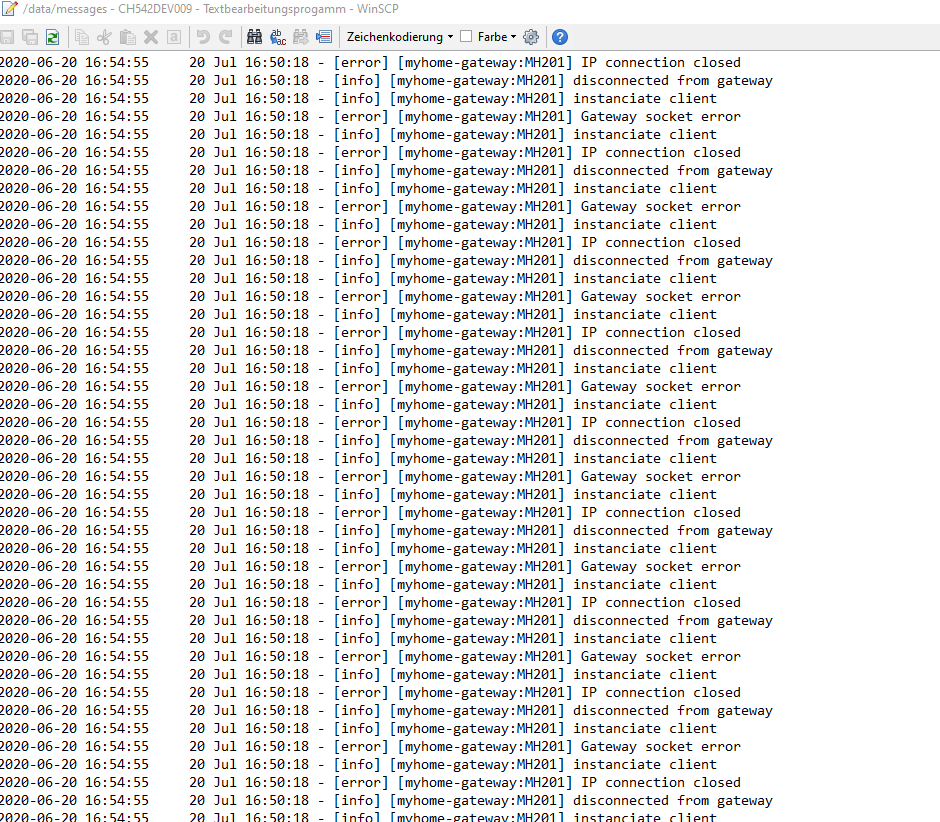
Task: Click the pencil document icon in title bar
Action: coord(9,9)
